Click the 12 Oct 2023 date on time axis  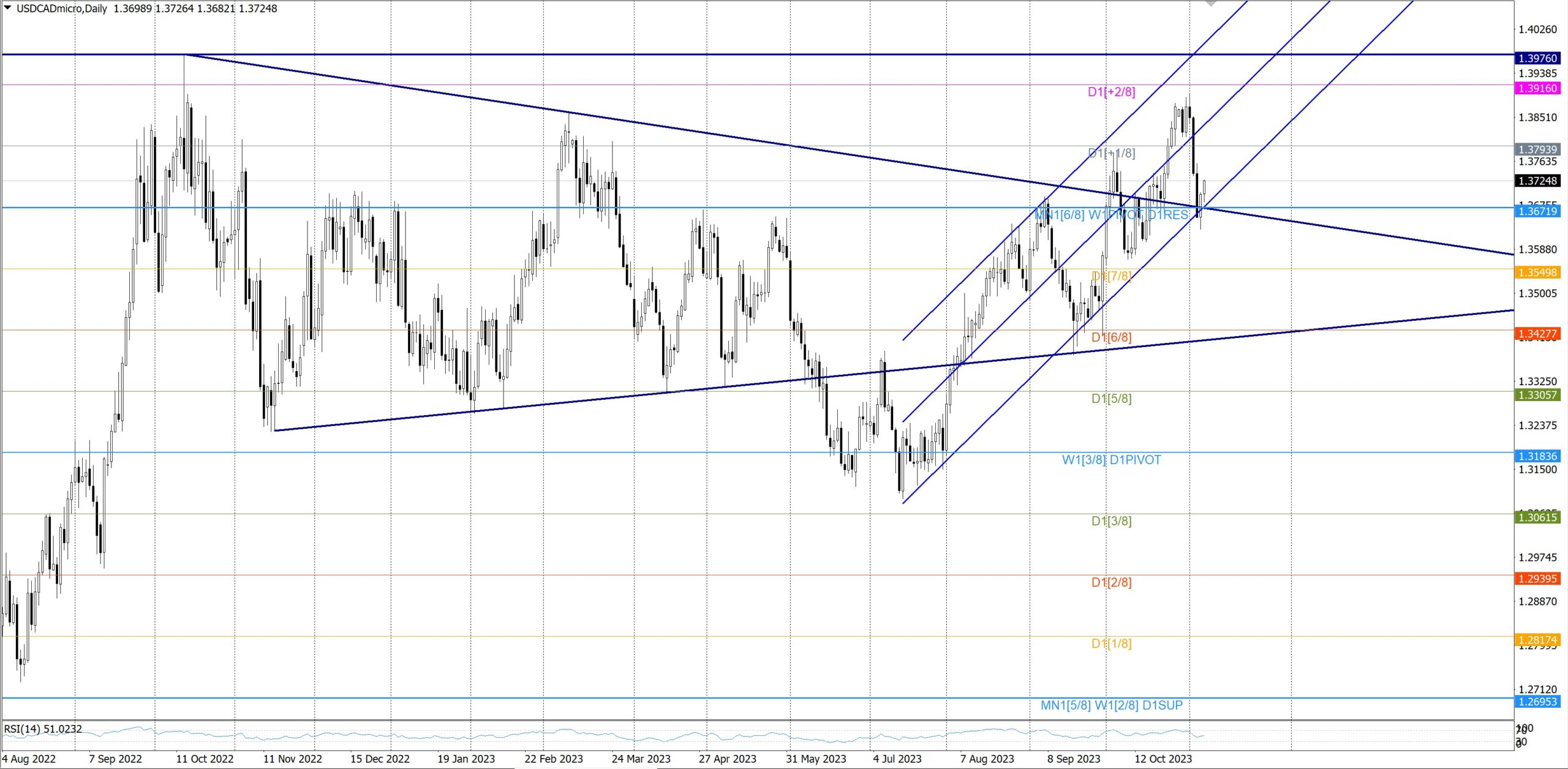pyautogui.click(x=1163, y=759)
